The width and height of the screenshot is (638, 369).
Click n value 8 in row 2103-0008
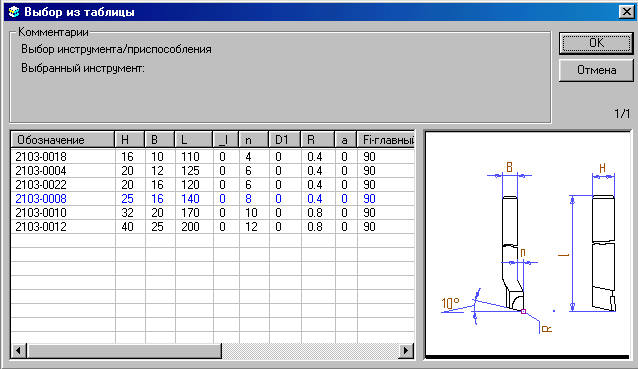pyautogui.click(x=248, y=199)
